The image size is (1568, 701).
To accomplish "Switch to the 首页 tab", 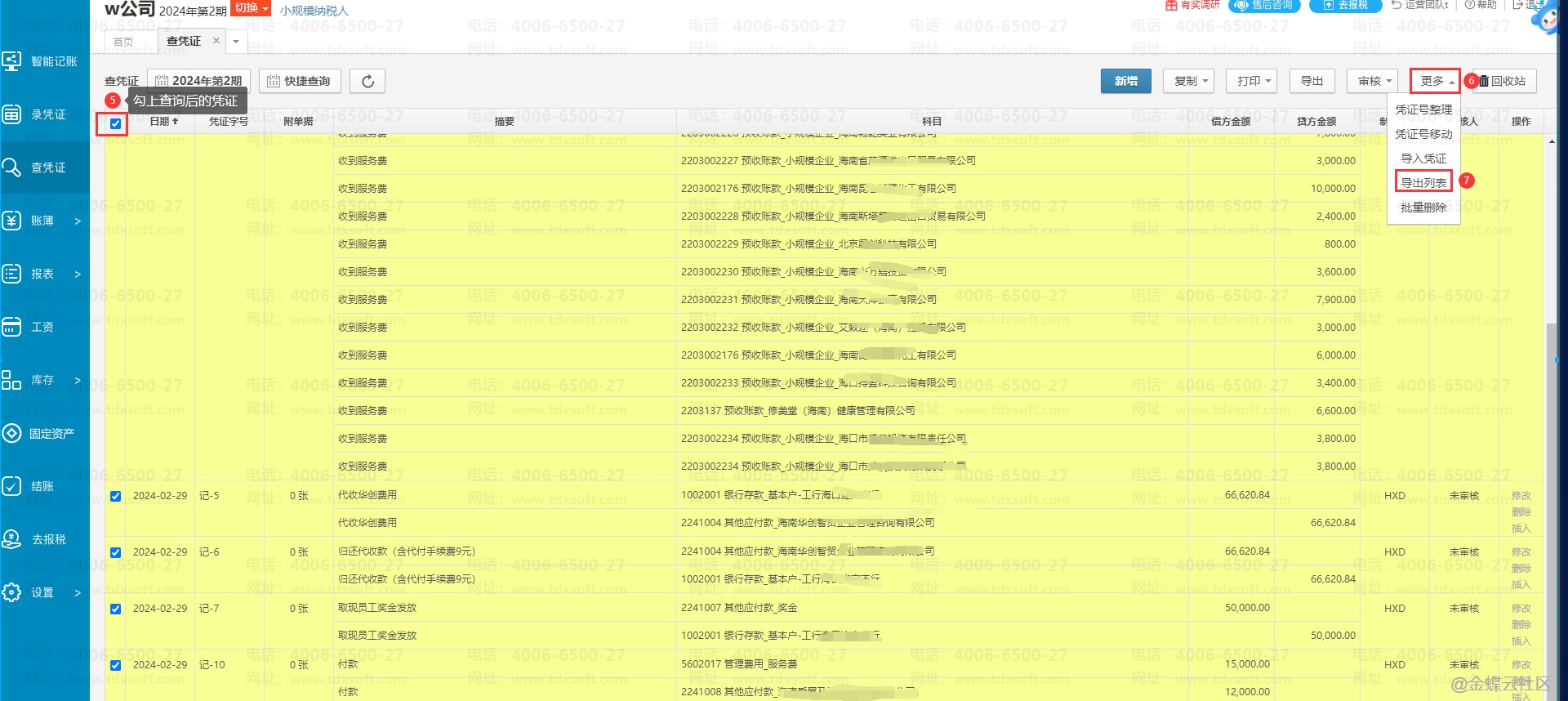I will coord(123,42).
